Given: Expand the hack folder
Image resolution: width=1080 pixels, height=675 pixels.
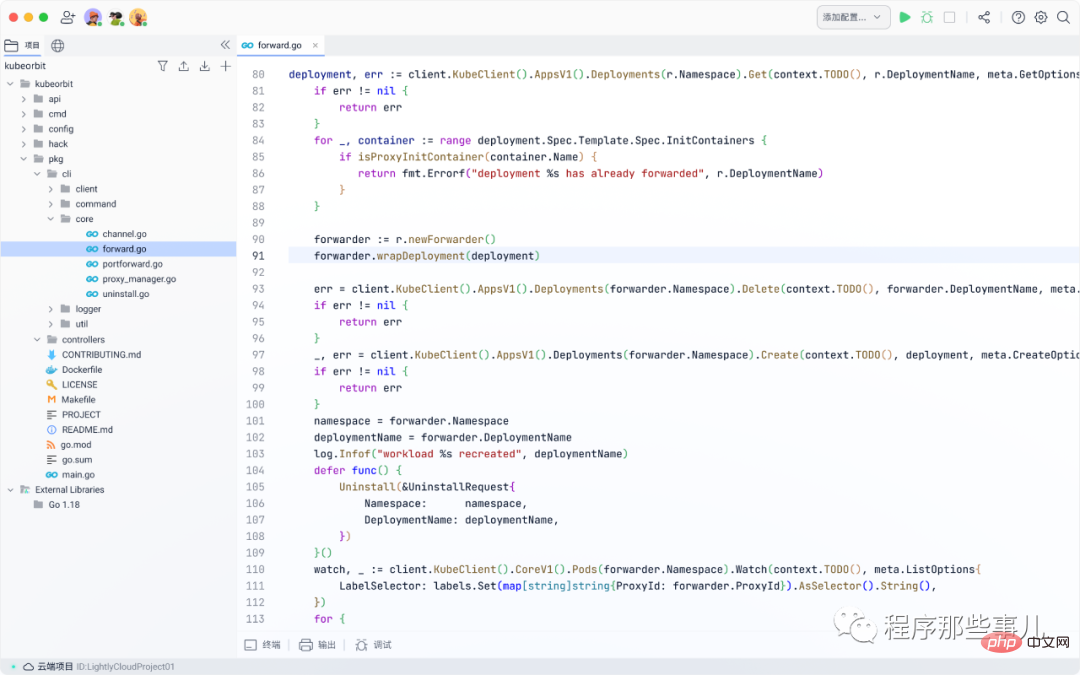Looking at the screenshot, I should pos(23,144).
